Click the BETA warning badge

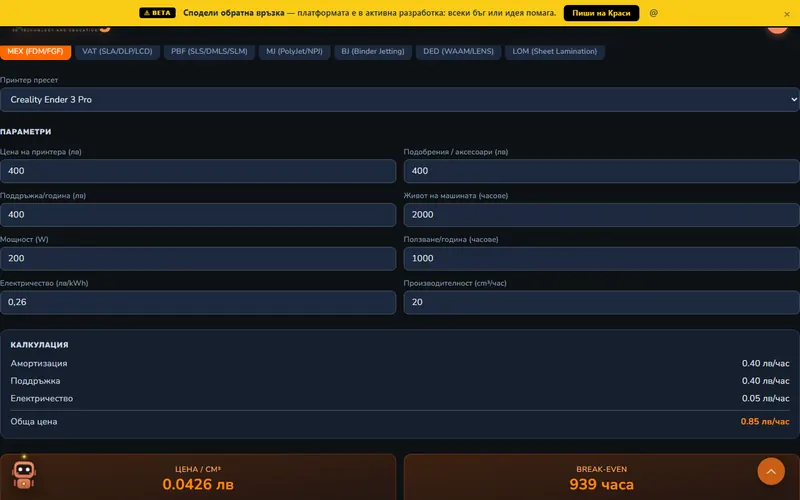pyautogui.click(x=157, y=13)
